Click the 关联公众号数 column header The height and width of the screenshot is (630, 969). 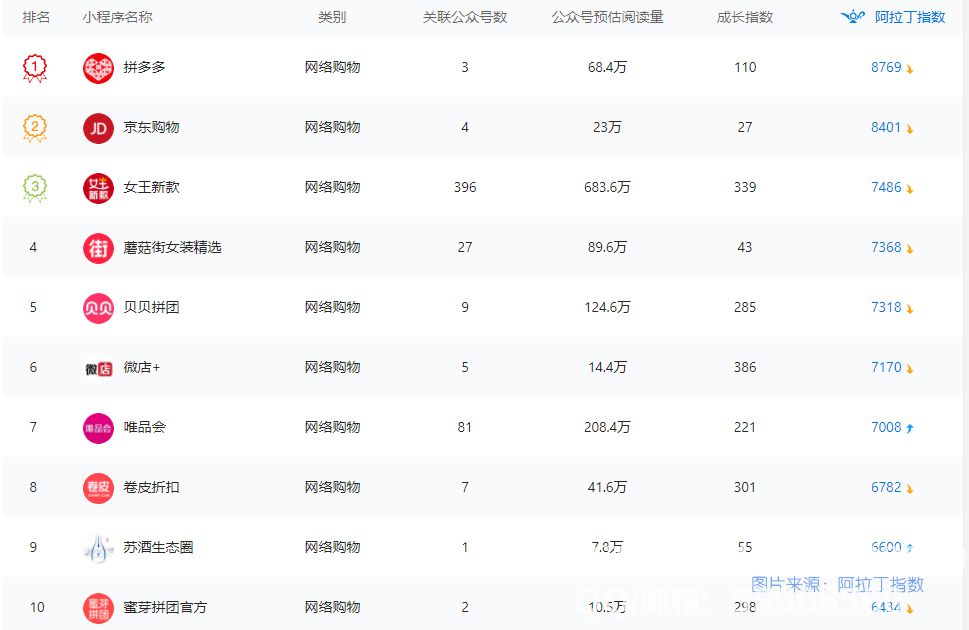(465, 17)
